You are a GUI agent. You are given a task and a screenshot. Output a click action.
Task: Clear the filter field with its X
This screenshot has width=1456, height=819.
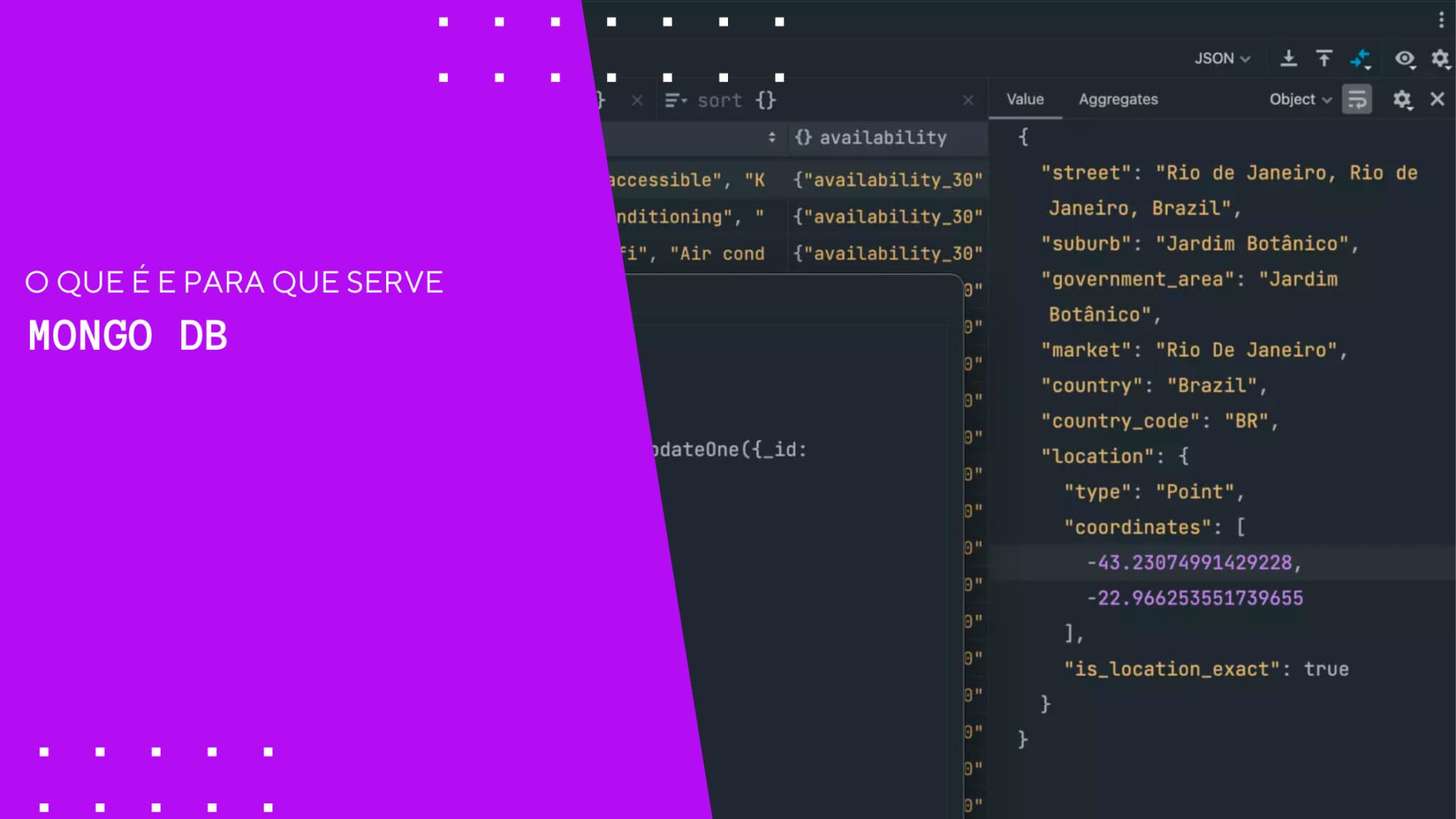637,101
